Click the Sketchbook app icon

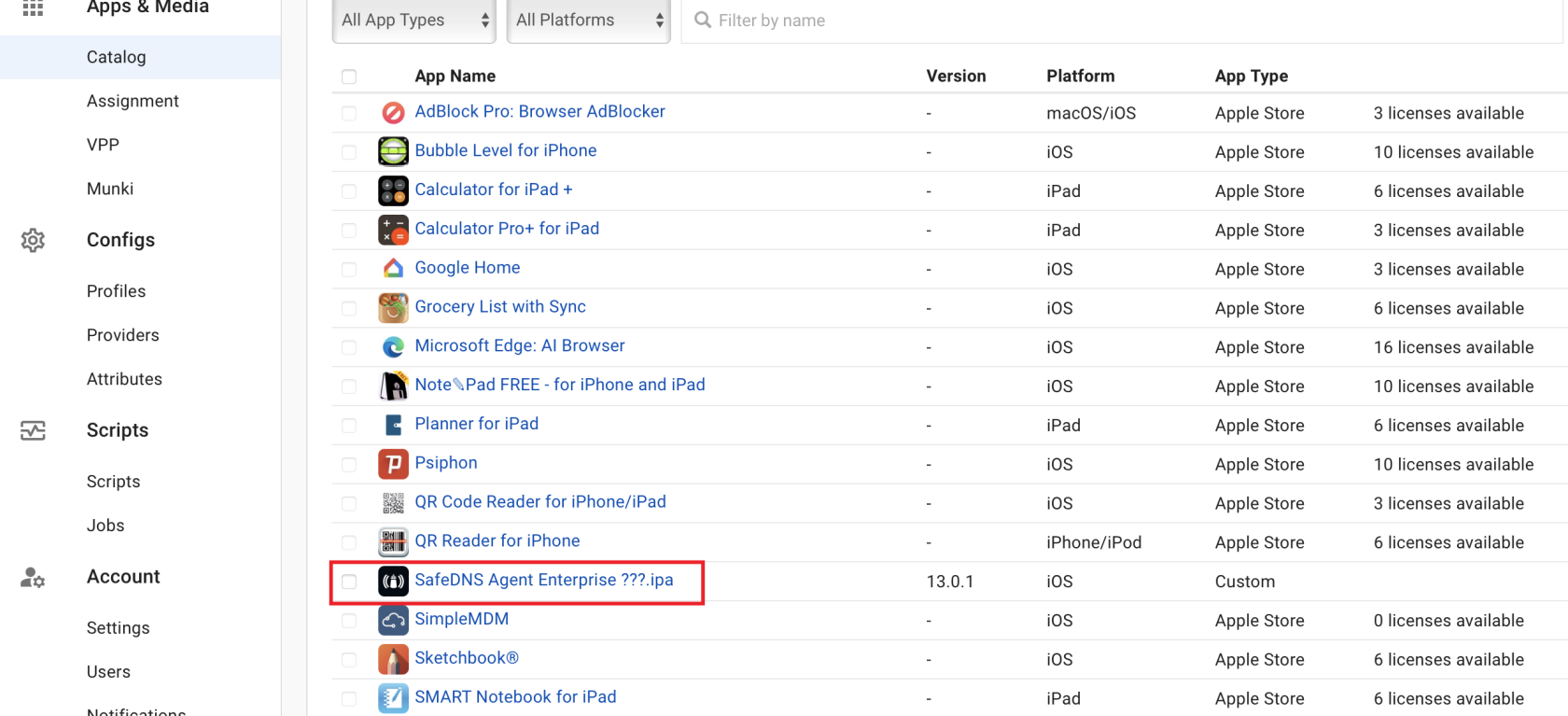tap(393, 659)
